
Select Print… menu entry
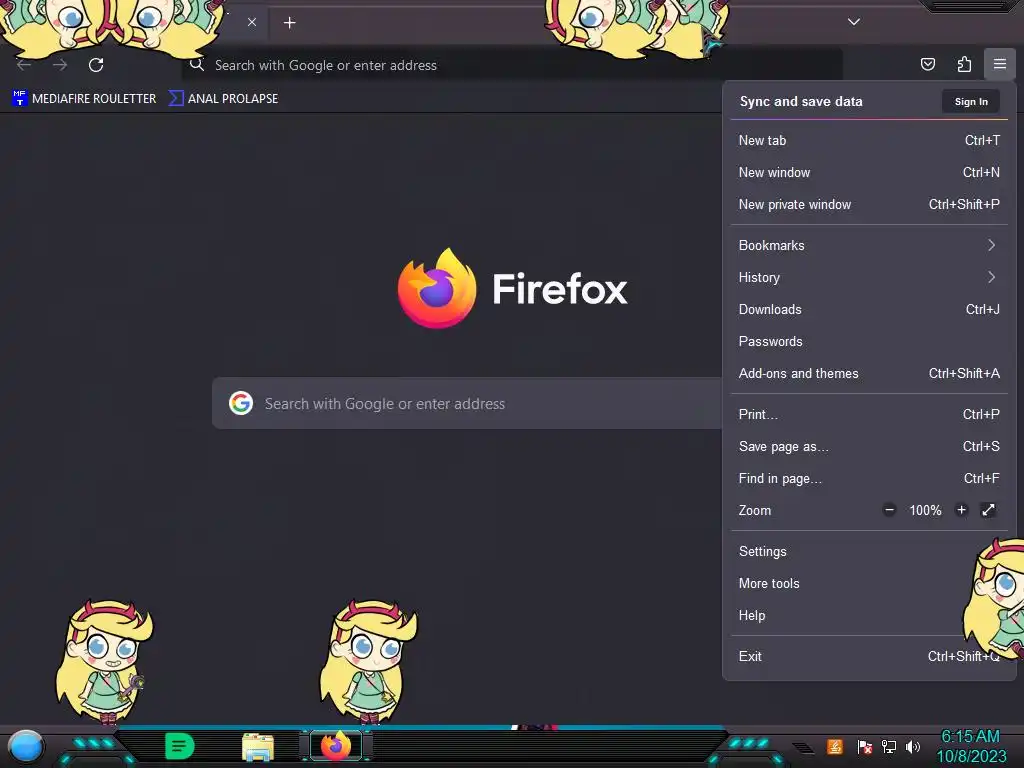point(869,414)
